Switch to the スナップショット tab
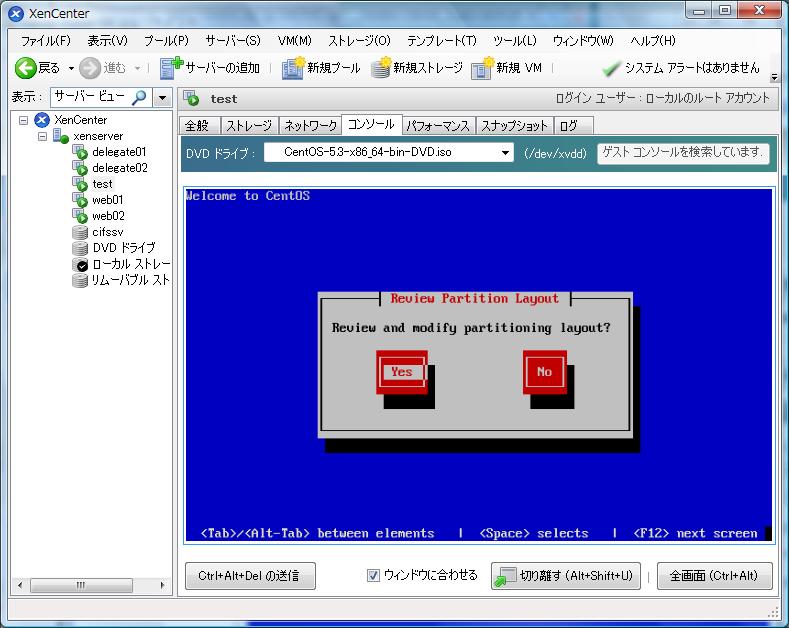Viewport: 789px width, 628px height. [x=514, y=125]
